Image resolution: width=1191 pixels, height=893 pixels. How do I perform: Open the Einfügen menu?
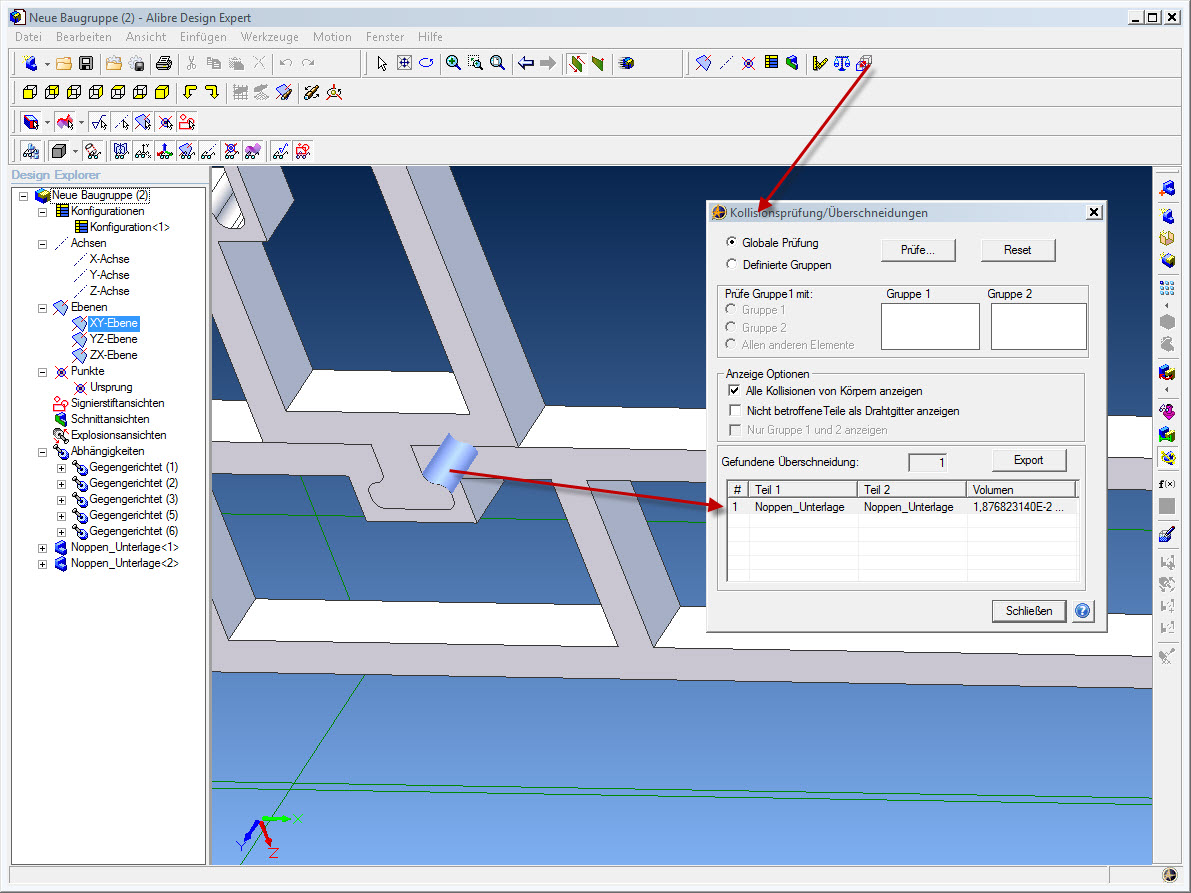[x=203, y=36]
